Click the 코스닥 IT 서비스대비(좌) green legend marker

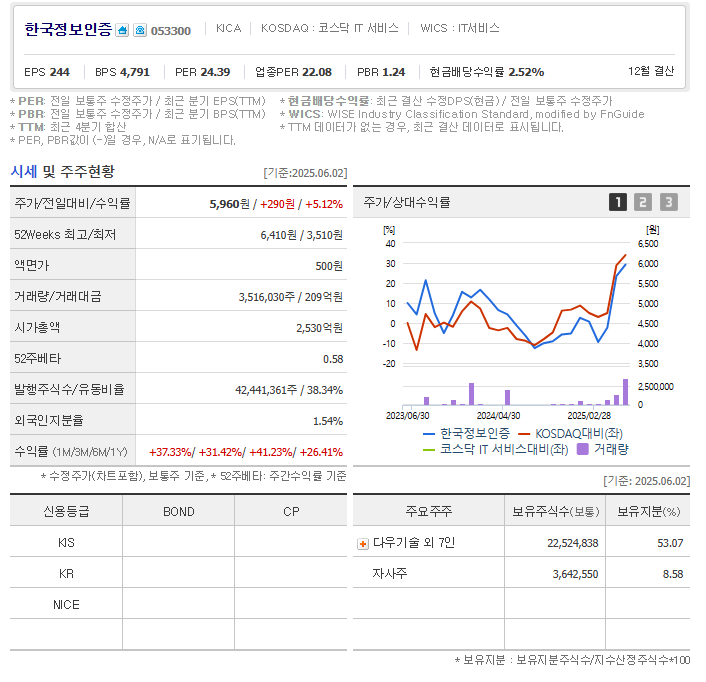coord(429,449)
